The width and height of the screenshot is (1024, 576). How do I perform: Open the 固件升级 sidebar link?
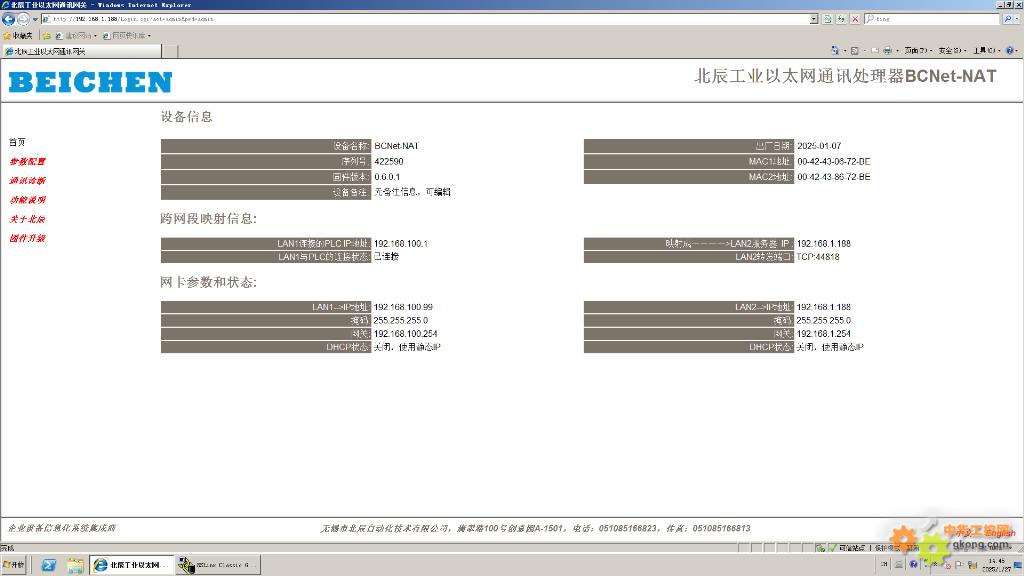pyautogui.click(x=27, y=238)
